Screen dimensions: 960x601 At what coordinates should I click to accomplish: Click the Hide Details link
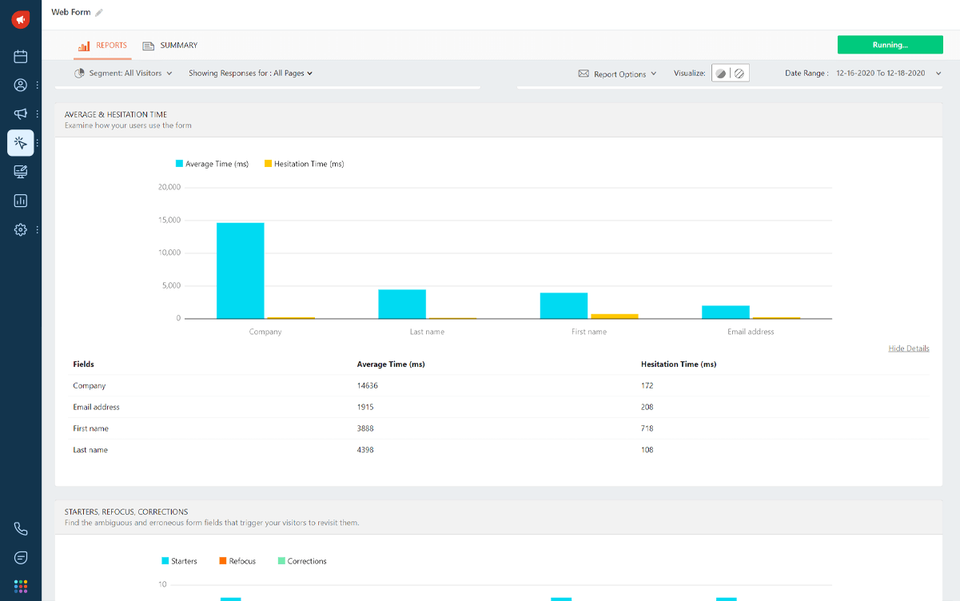pos(908,349)
